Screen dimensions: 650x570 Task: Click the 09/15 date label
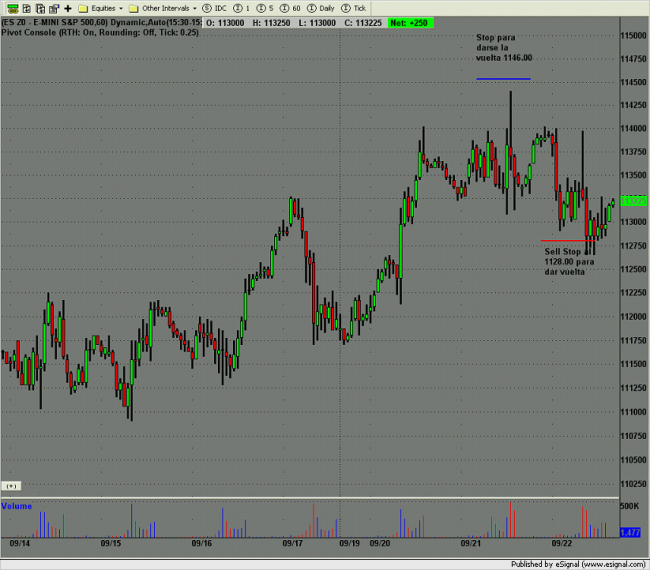coord(111,543)
